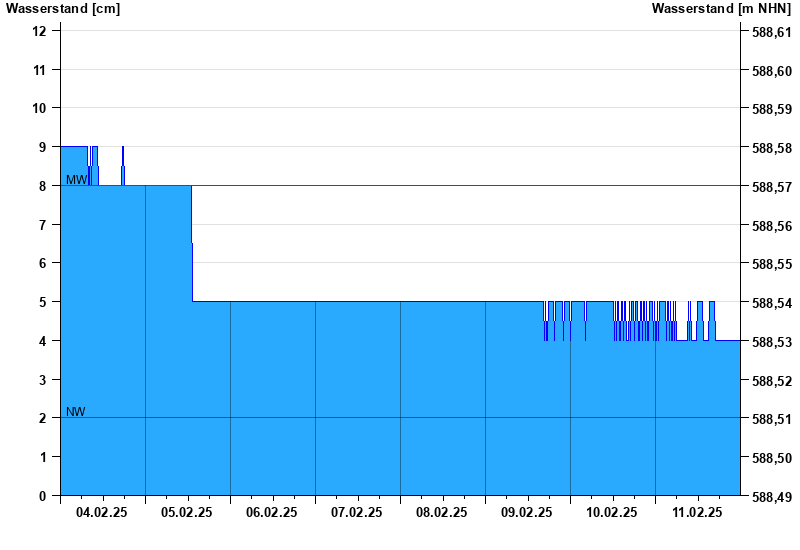Viewport: 800px width, 550px height.
Task: Click the left axis value 3
Action: 42,380
